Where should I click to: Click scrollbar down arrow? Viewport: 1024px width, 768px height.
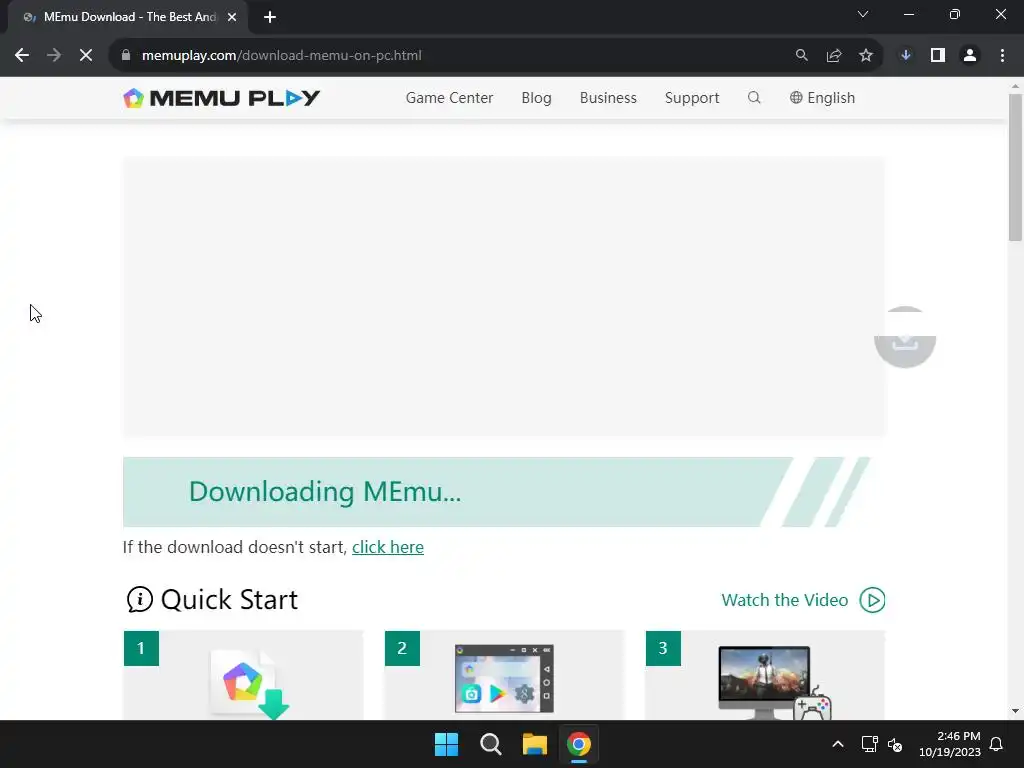pyautogui.click(x=1016, y=711)
